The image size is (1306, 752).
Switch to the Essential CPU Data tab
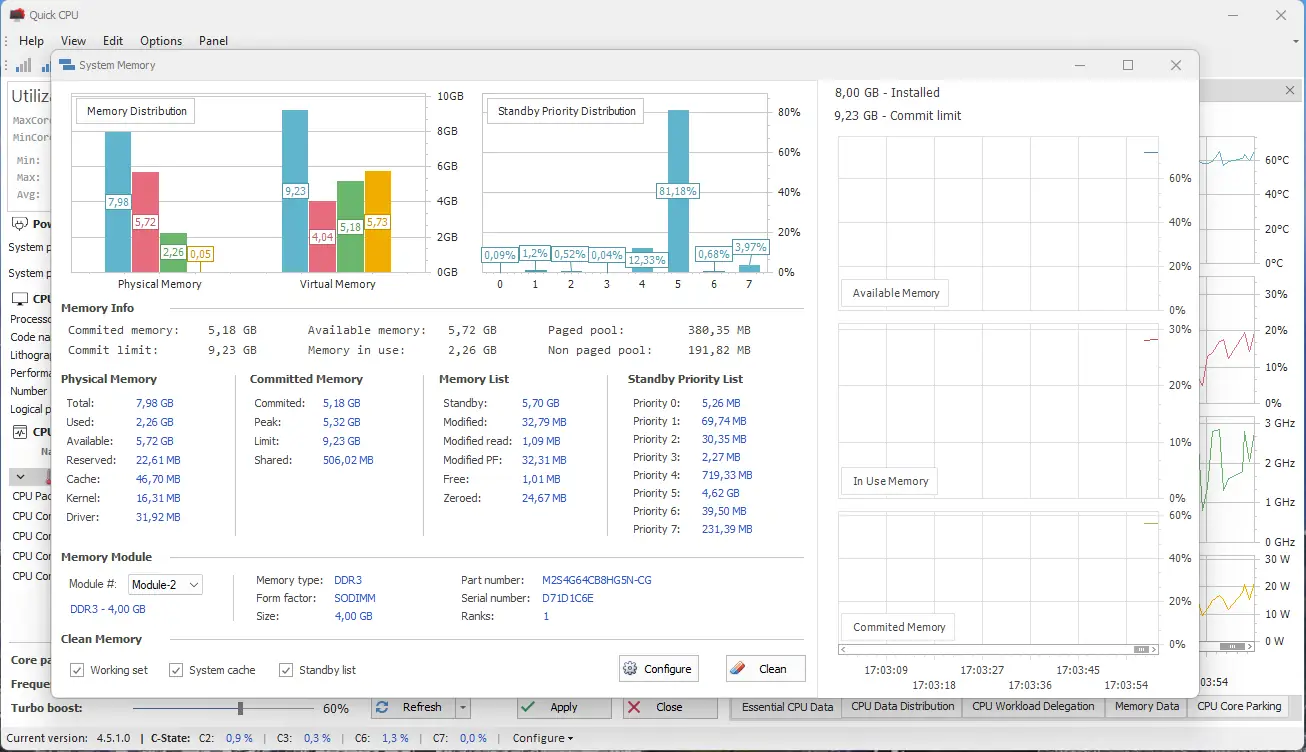pos(787,707)
